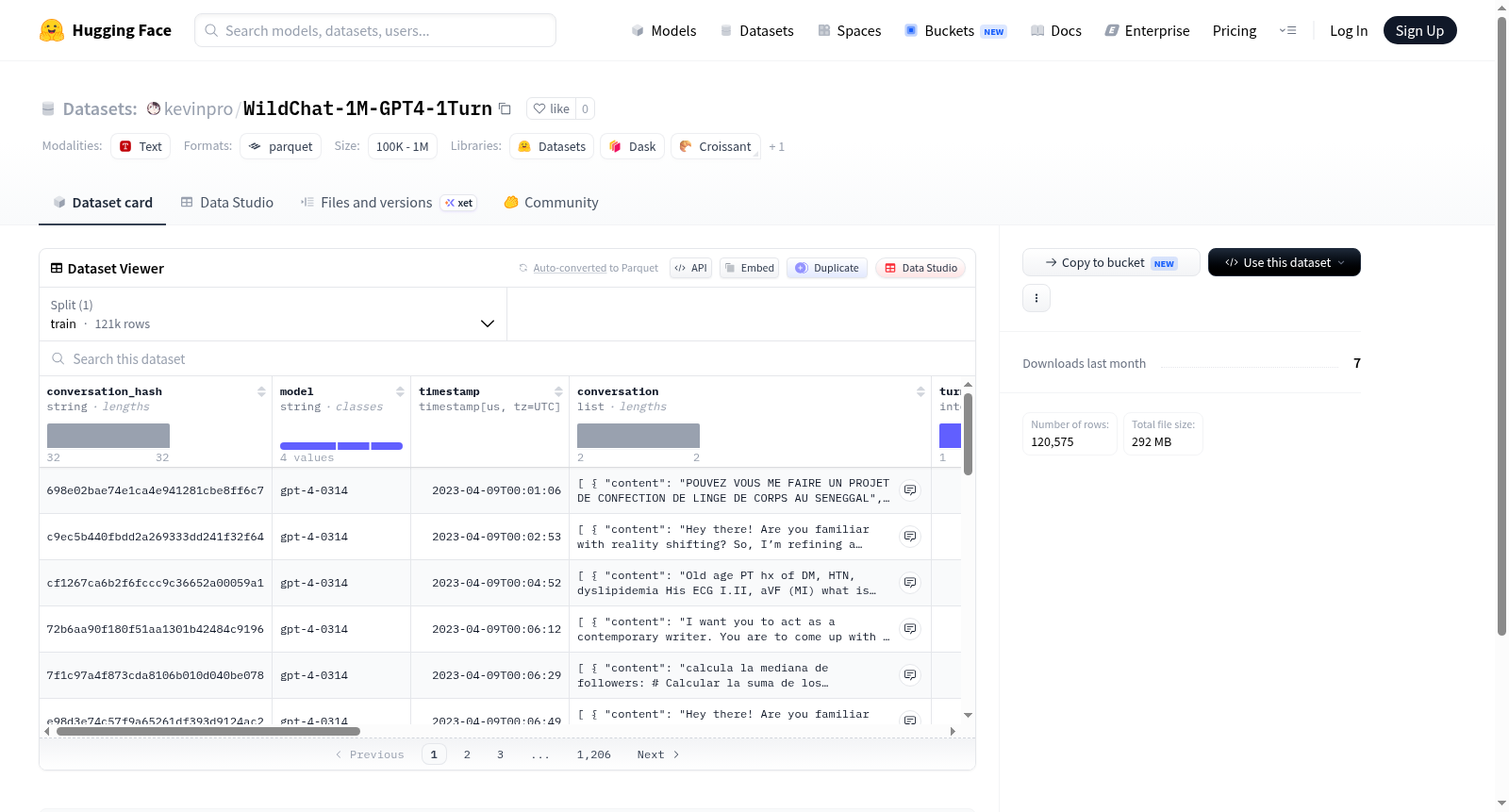Click the parquet format tag
Image resolution: width=1509 pixels, height=812 pixels.
281,146
